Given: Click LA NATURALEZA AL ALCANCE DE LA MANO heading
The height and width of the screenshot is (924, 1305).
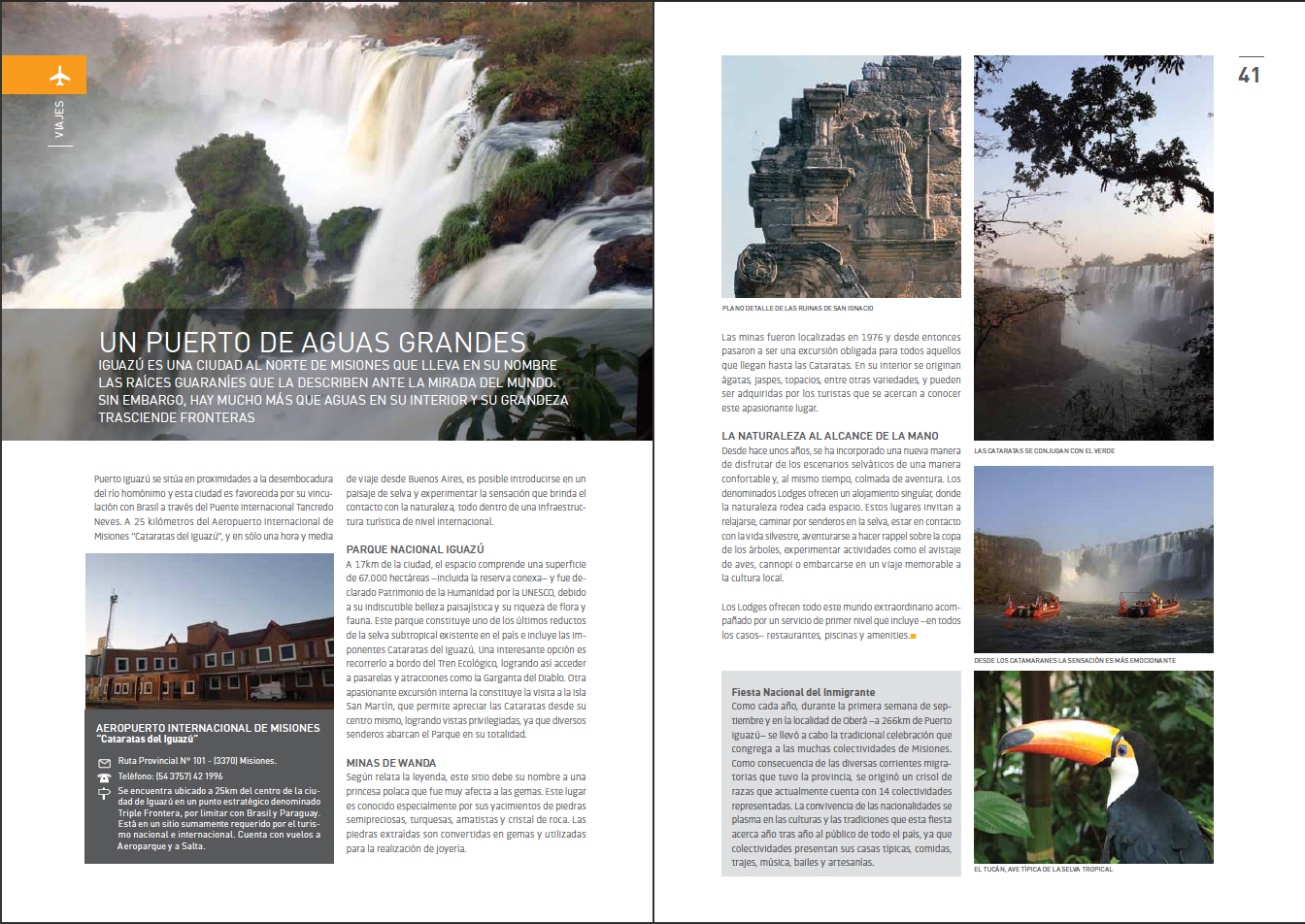Looking at the screenshot, I should pos(830,436).
